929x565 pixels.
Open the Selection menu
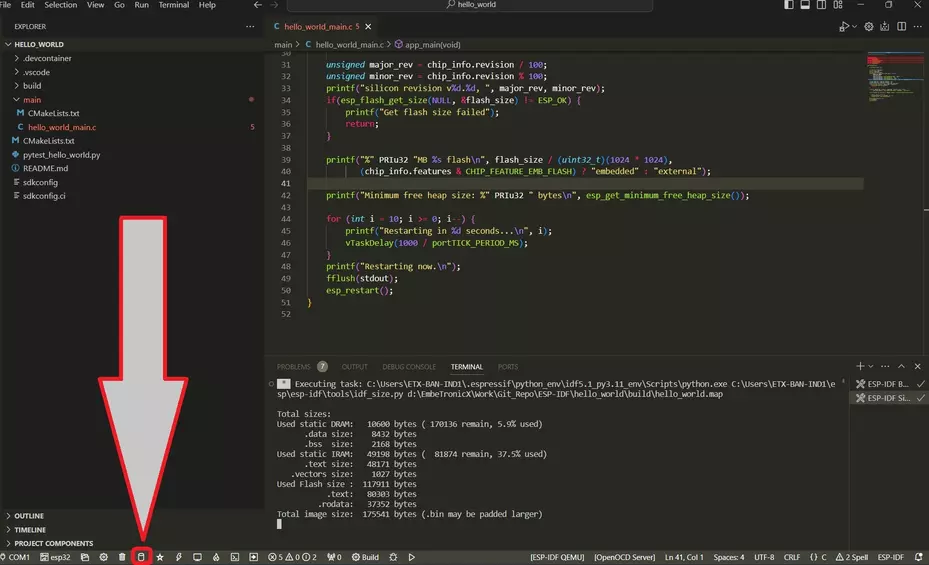[x=60, y=5]
